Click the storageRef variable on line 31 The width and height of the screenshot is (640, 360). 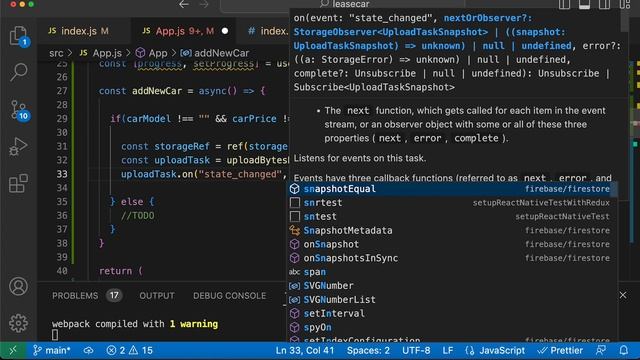tap(182, 147)
